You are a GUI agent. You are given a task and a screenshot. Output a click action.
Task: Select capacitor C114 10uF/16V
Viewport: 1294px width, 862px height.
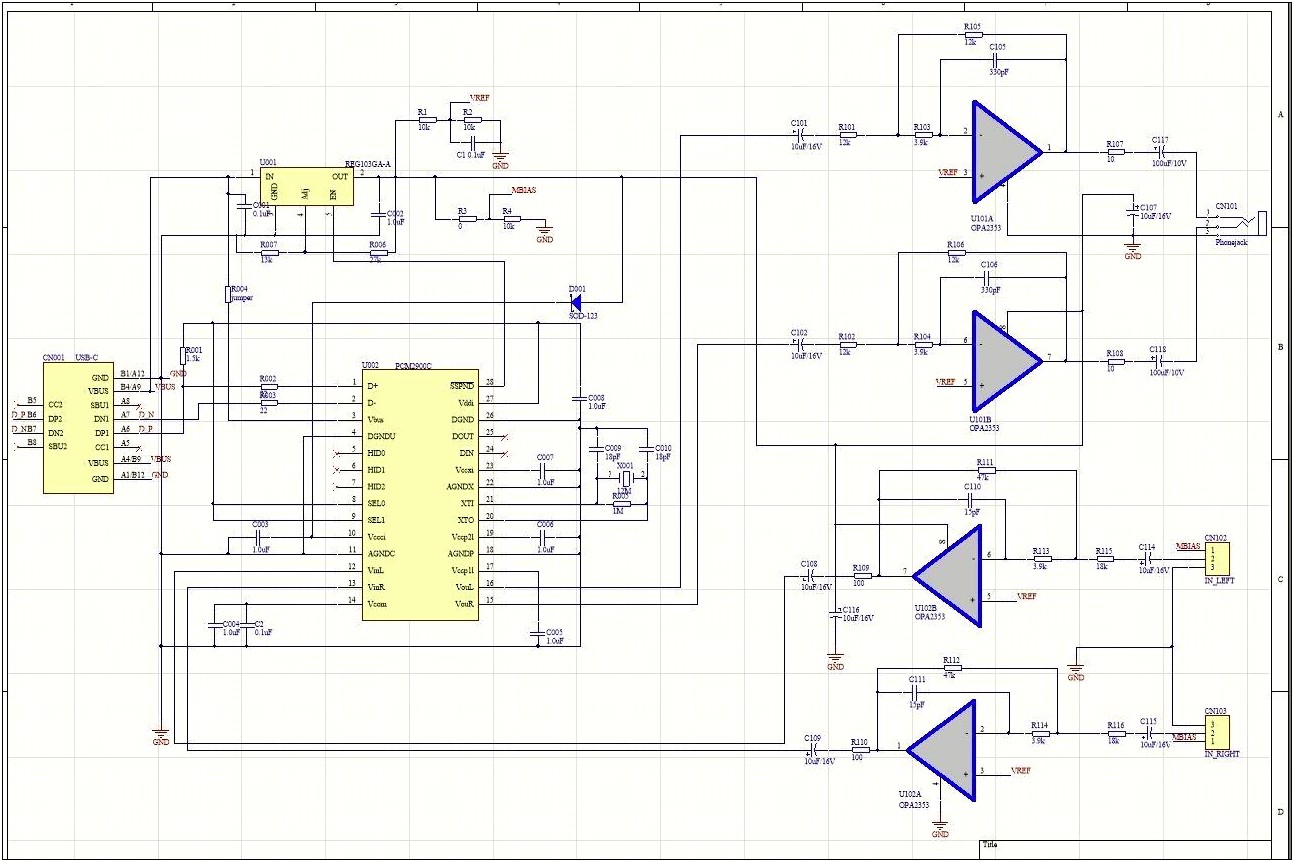tap(1148, 558)
